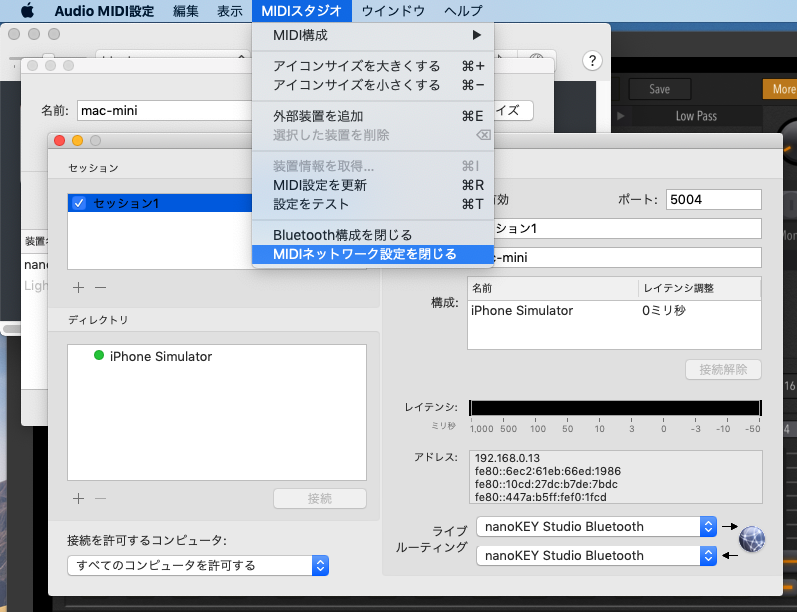Expand the MIDI構成 submenu

click(373, 35)
